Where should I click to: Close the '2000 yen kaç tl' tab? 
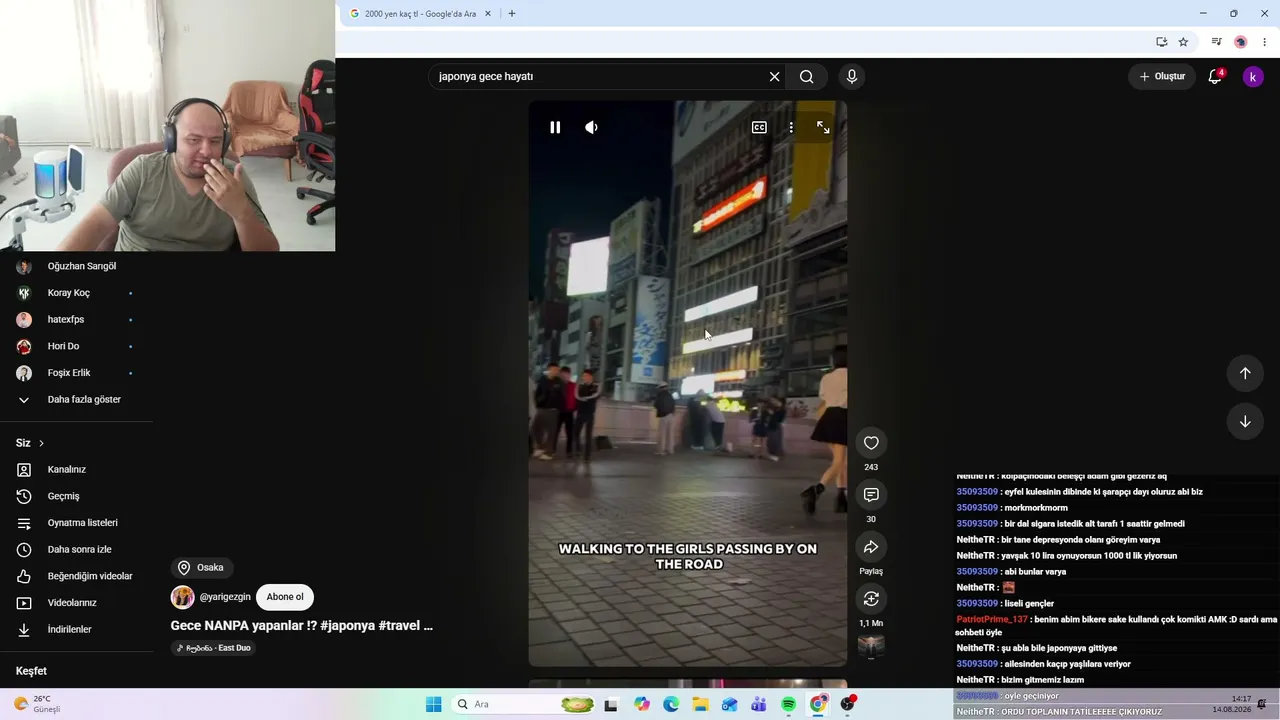[487, 14]
